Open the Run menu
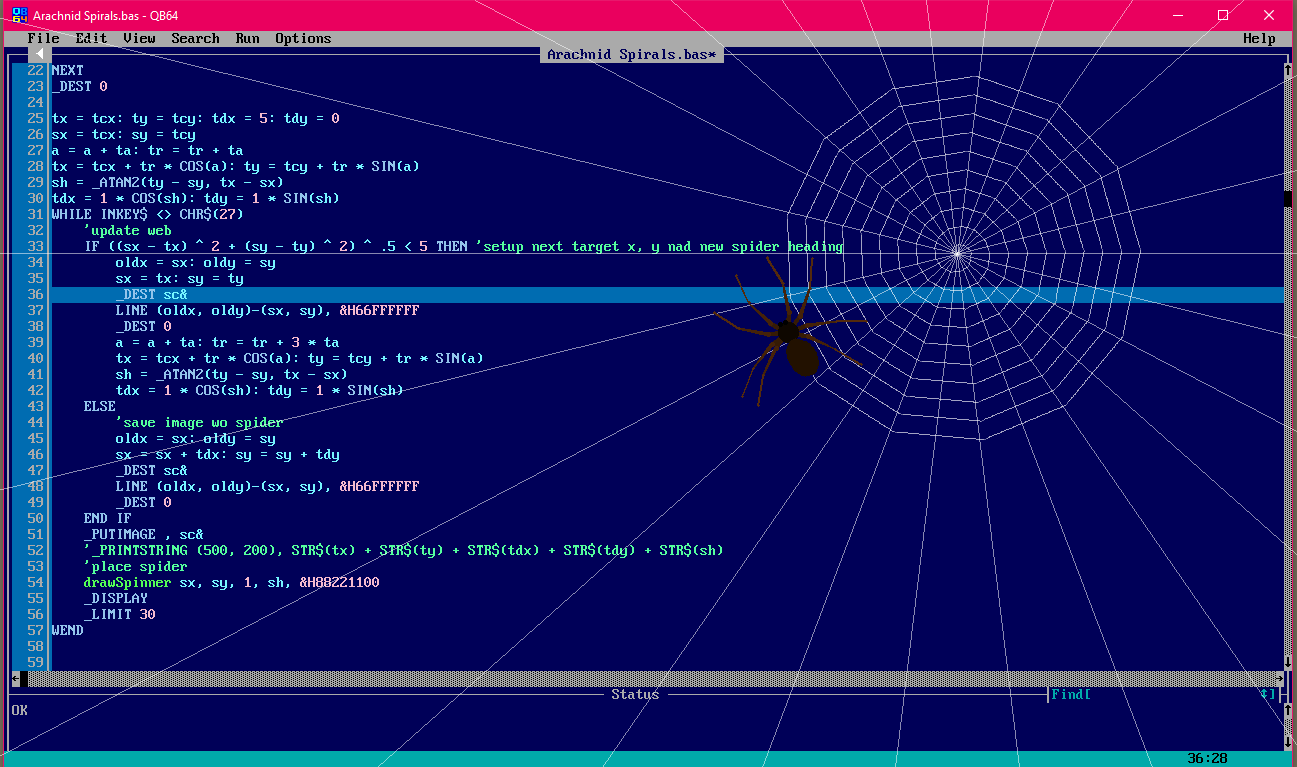 tap(247, 38)
